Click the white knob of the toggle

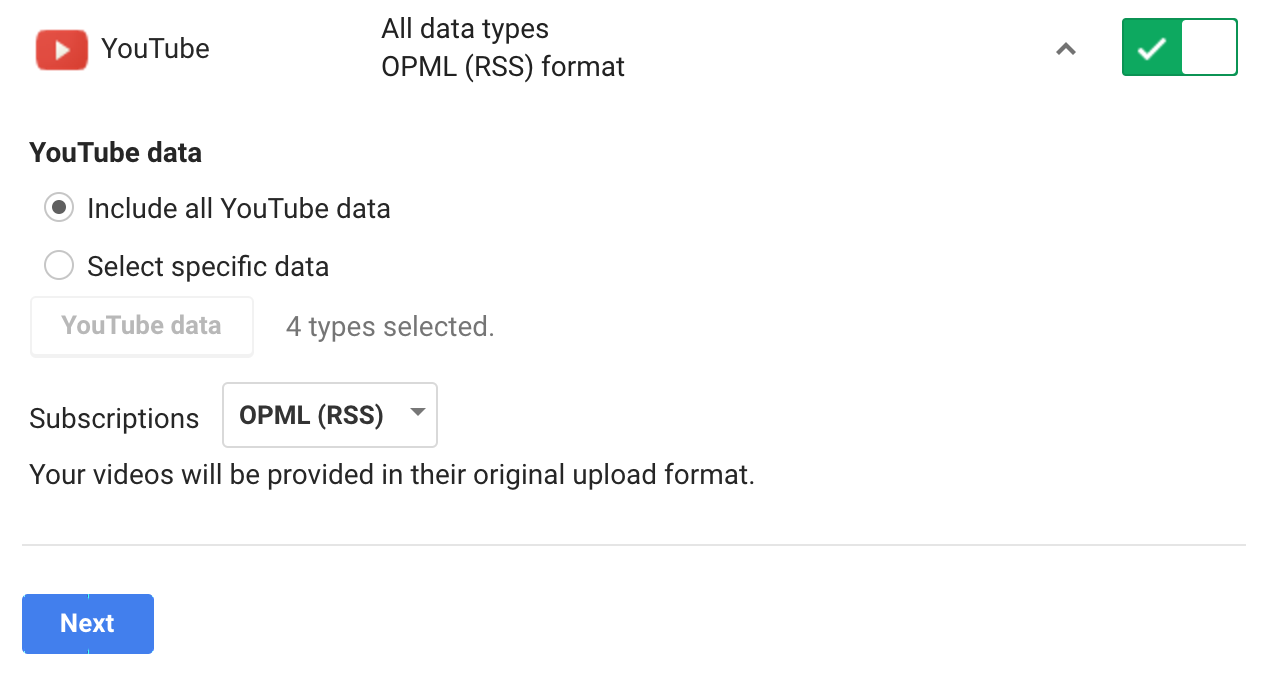1208,47
